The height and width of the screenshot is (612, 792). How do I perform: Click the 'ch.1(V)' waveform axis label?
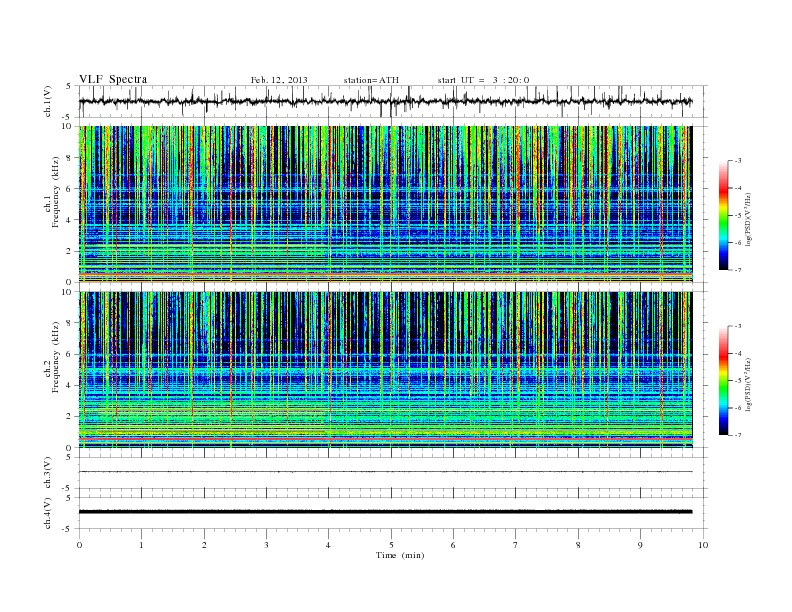click(x=47, y=101)
